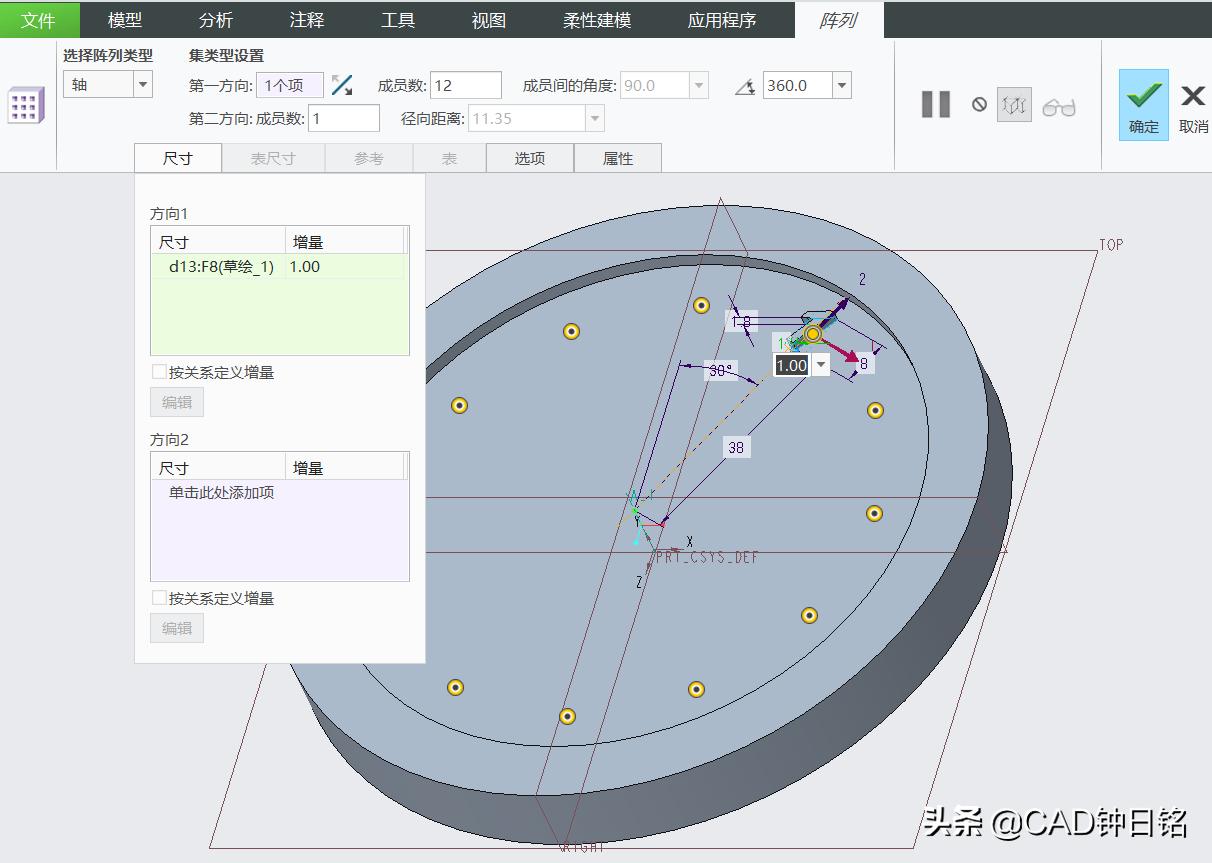Cancel the pattern with the 取消 X icon
Image resolution: width=1212 pixels, height=863 pixels.
[1192, 96]
